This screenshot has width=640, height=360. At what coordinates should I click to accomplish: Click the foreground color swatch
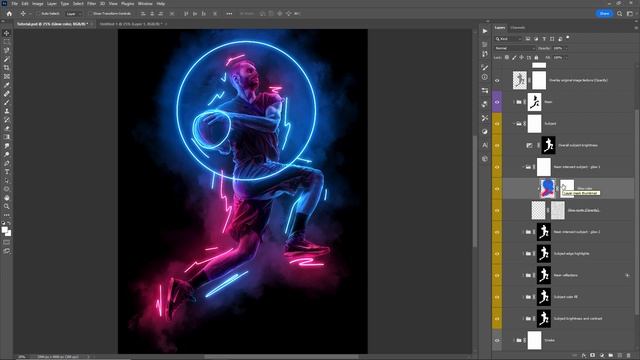[5, 230]
